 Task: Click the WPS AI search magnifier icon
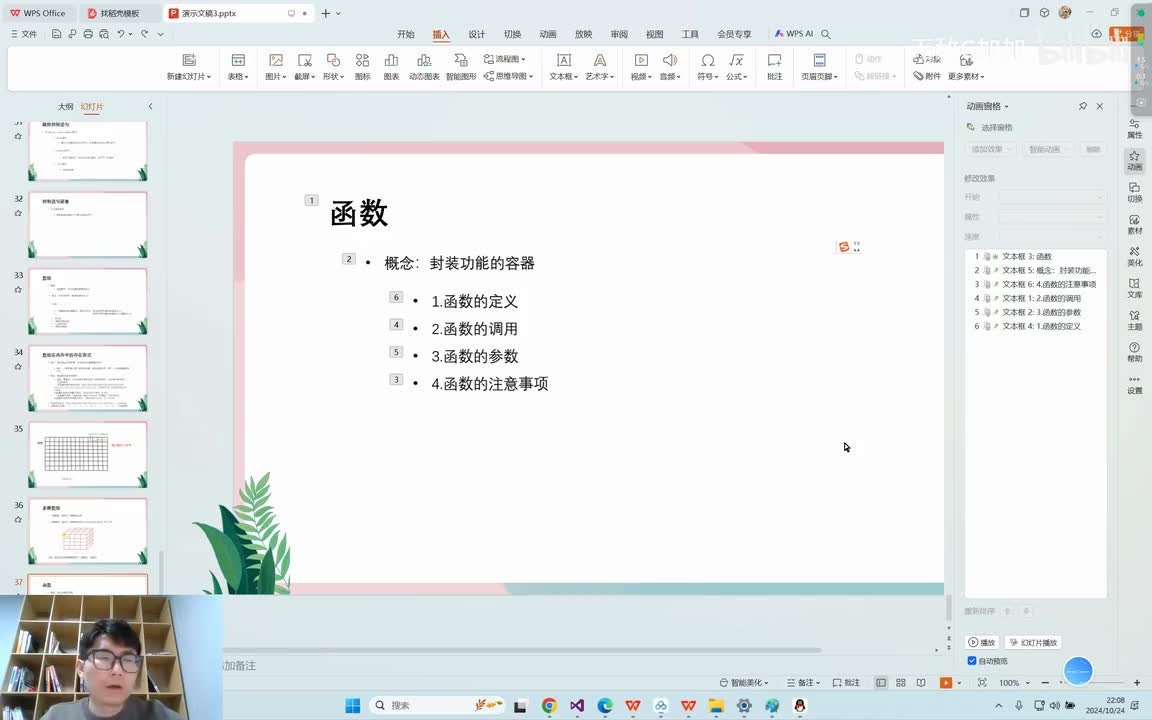click(826, 34)
